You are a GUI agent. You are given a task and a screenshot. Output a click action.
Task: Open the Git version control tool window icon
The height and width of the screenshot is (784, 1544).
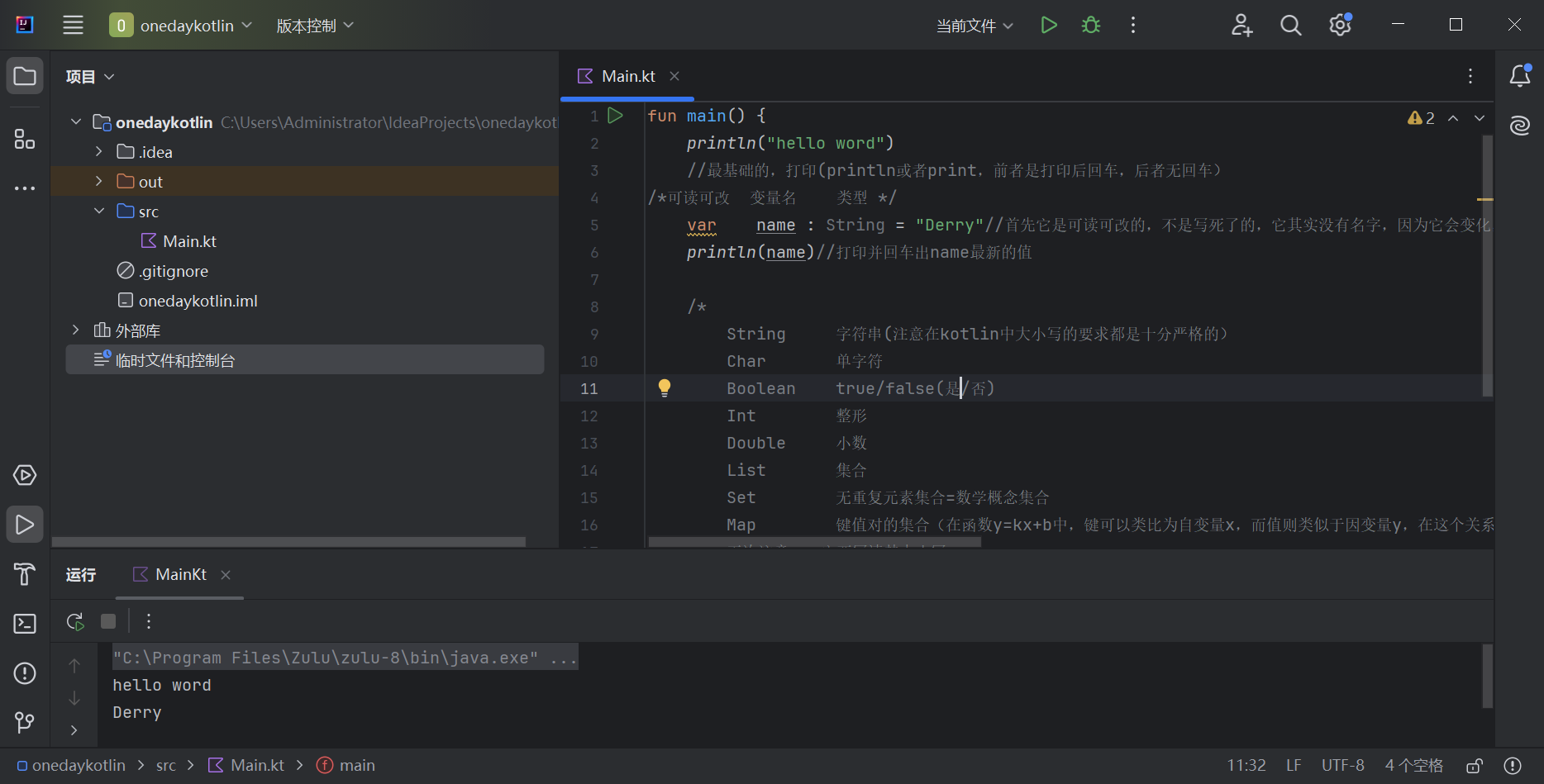pyautogui.click(x=25, y=723)
